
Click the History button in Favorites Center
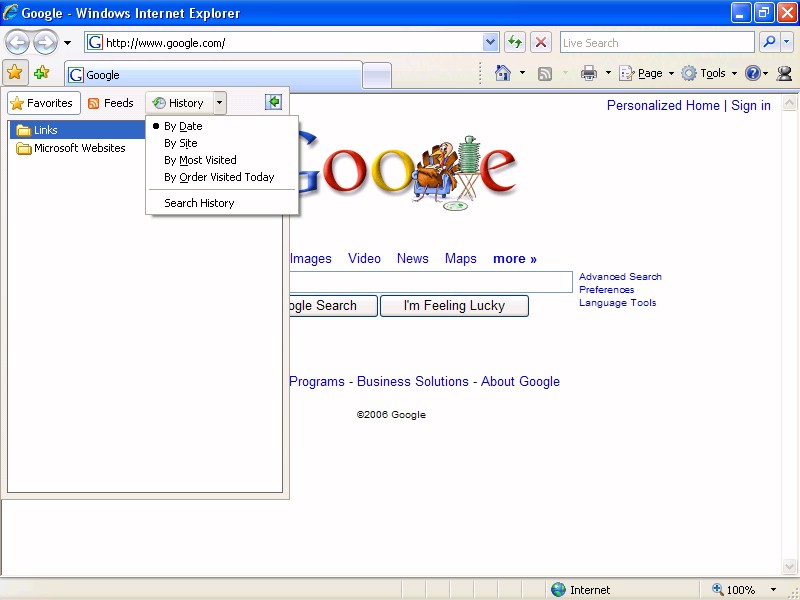point(180,103)
